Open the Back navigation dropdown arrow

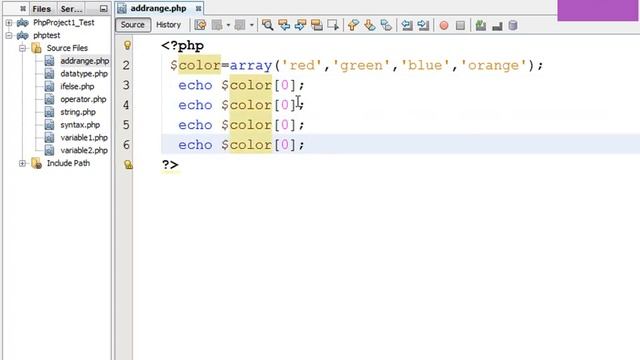(228, 25)
